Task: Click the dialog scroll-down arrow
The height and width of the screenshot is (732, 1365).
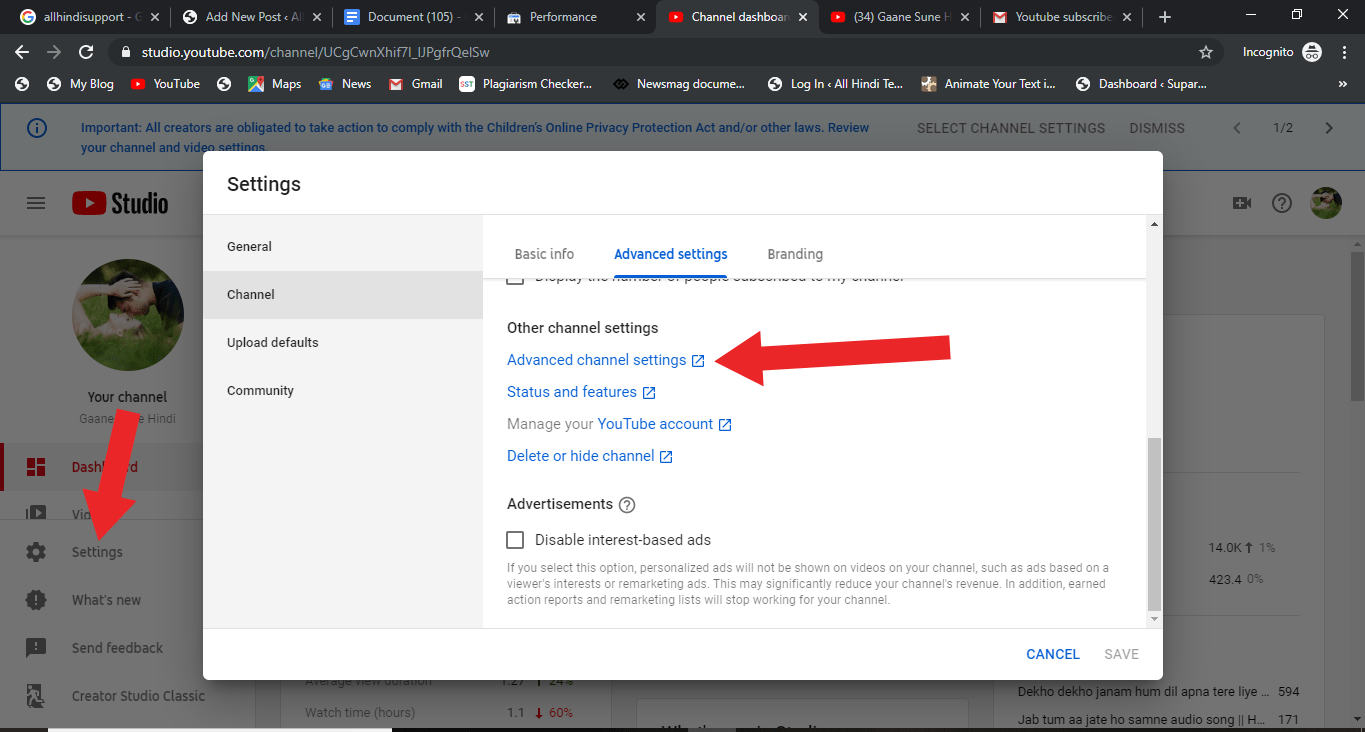Action: pyautogui.click(x=1154, y=620)
